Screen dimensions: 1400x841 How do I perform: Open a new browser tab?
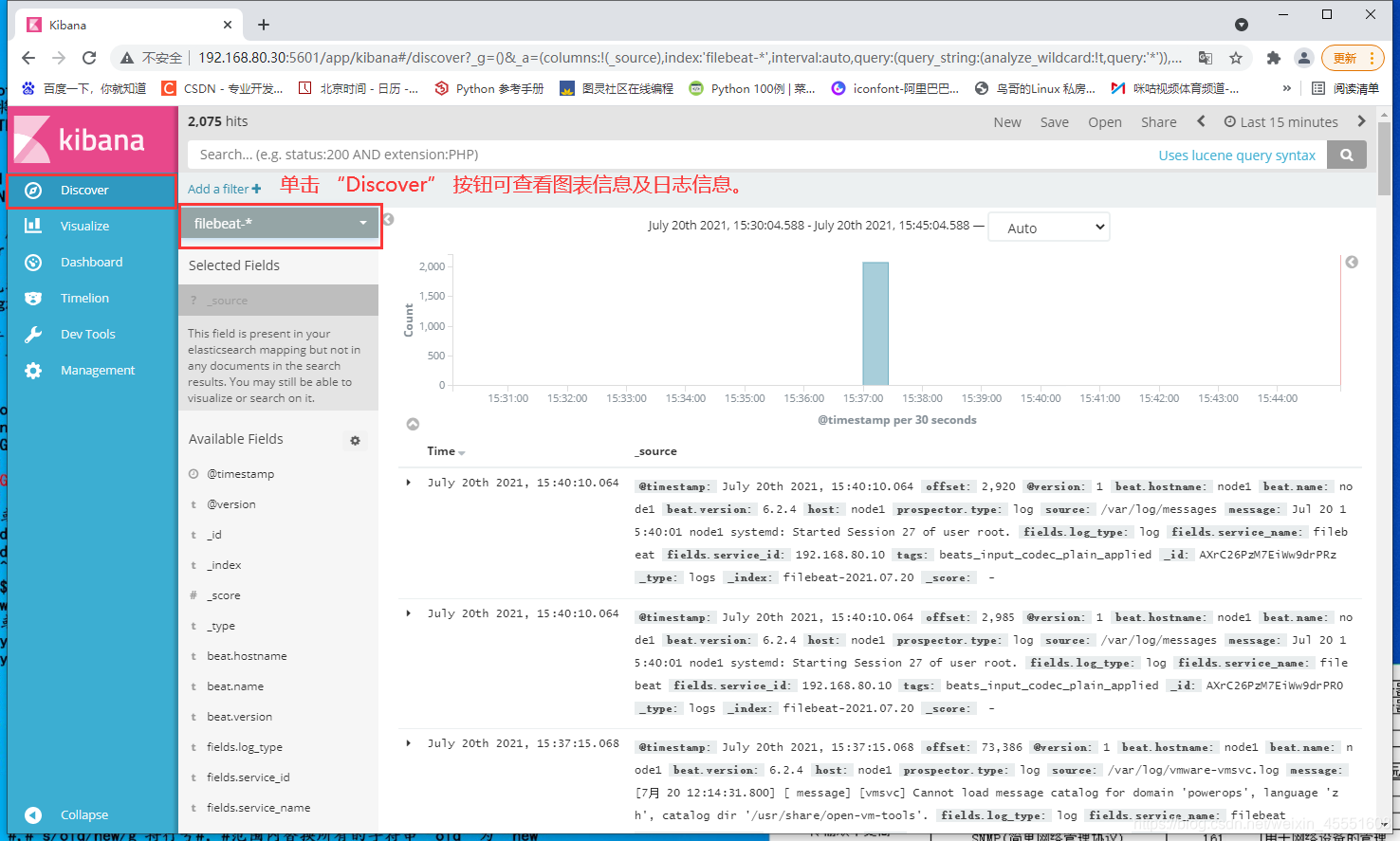point(264,25)
